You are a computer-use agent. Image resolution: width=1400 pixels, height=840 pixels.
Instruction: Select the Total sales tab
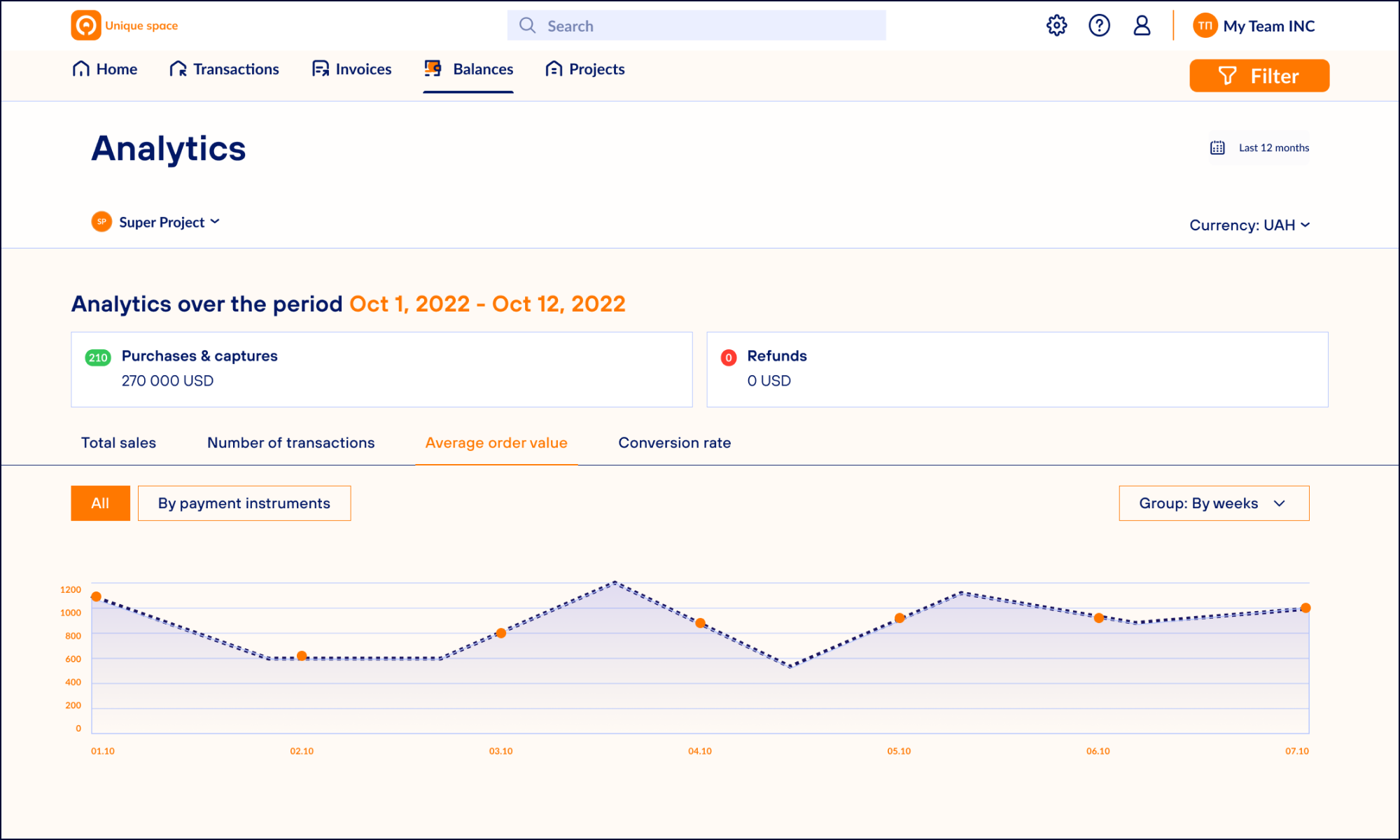(x=119, y=442)
